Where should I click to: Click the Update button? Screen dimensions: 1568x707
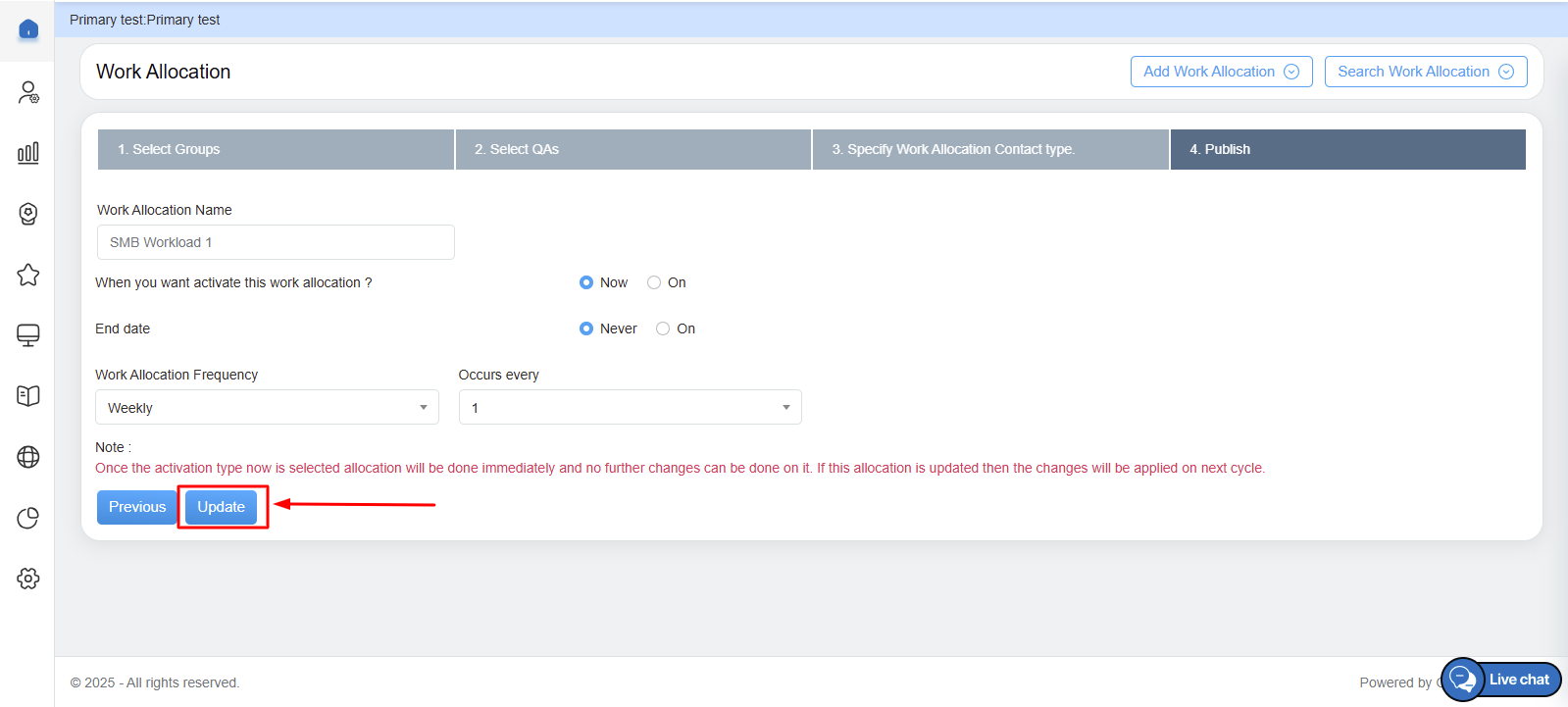pos(222,507)
